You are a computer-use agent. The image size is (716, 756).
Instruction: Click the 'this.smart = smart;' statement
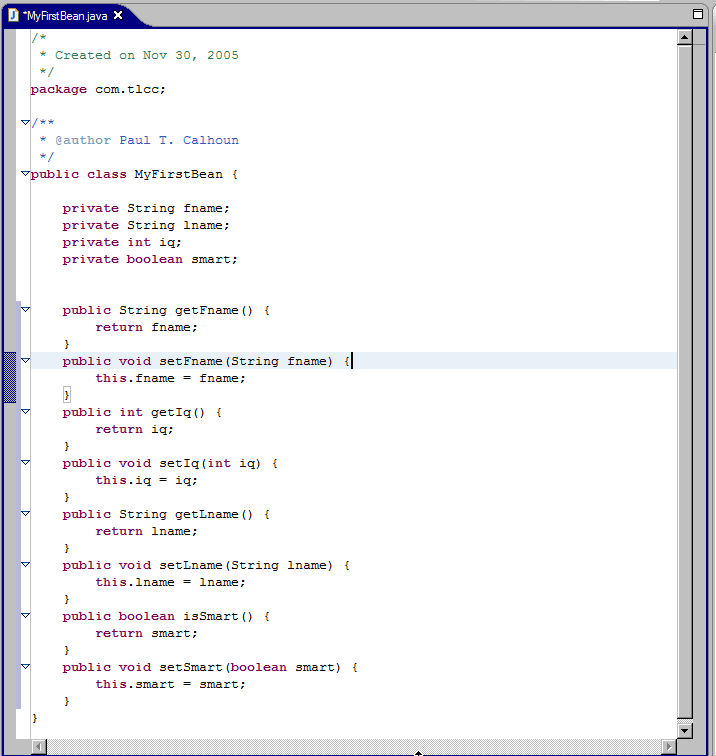tap(170, 685)
